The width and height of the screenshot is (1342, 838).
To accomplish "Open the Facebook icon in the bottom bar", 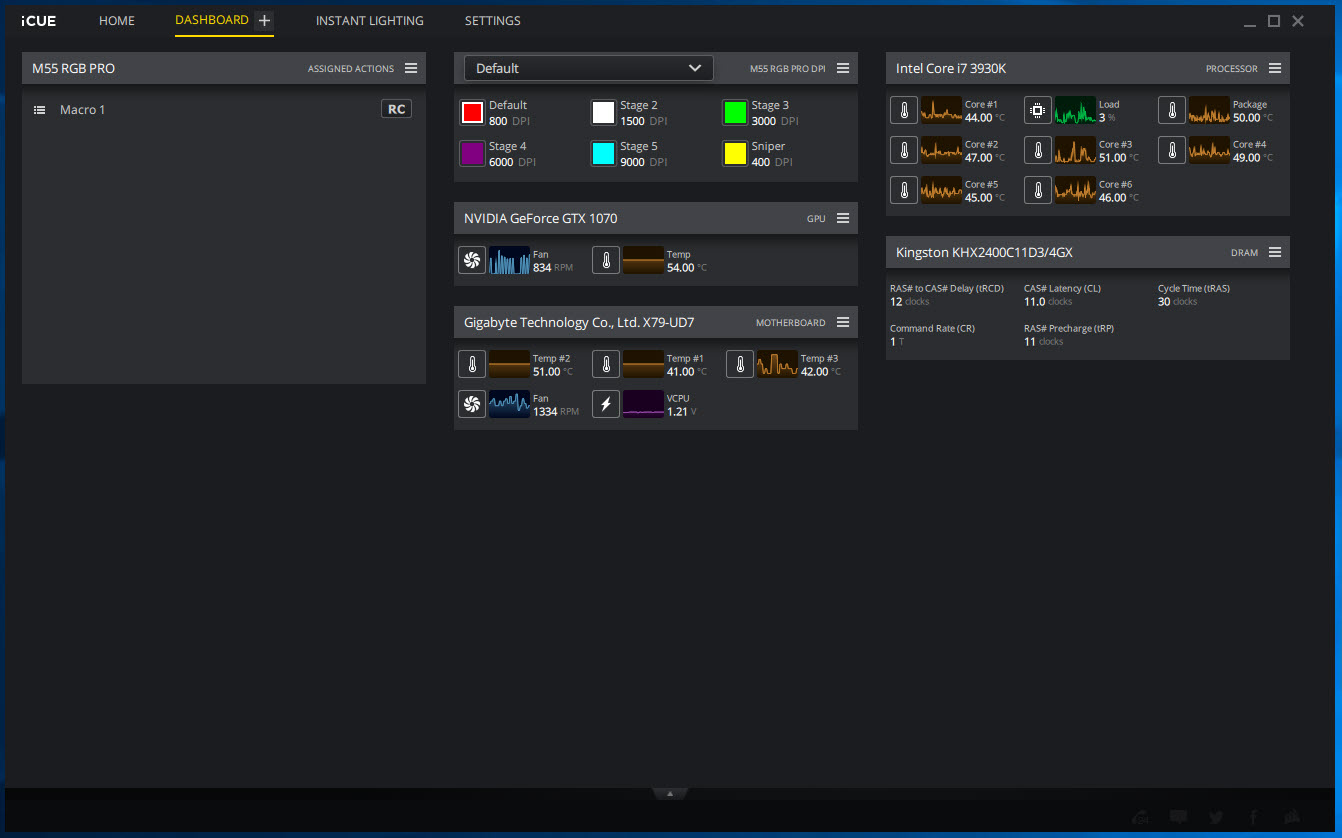I will pos(1253,817).
